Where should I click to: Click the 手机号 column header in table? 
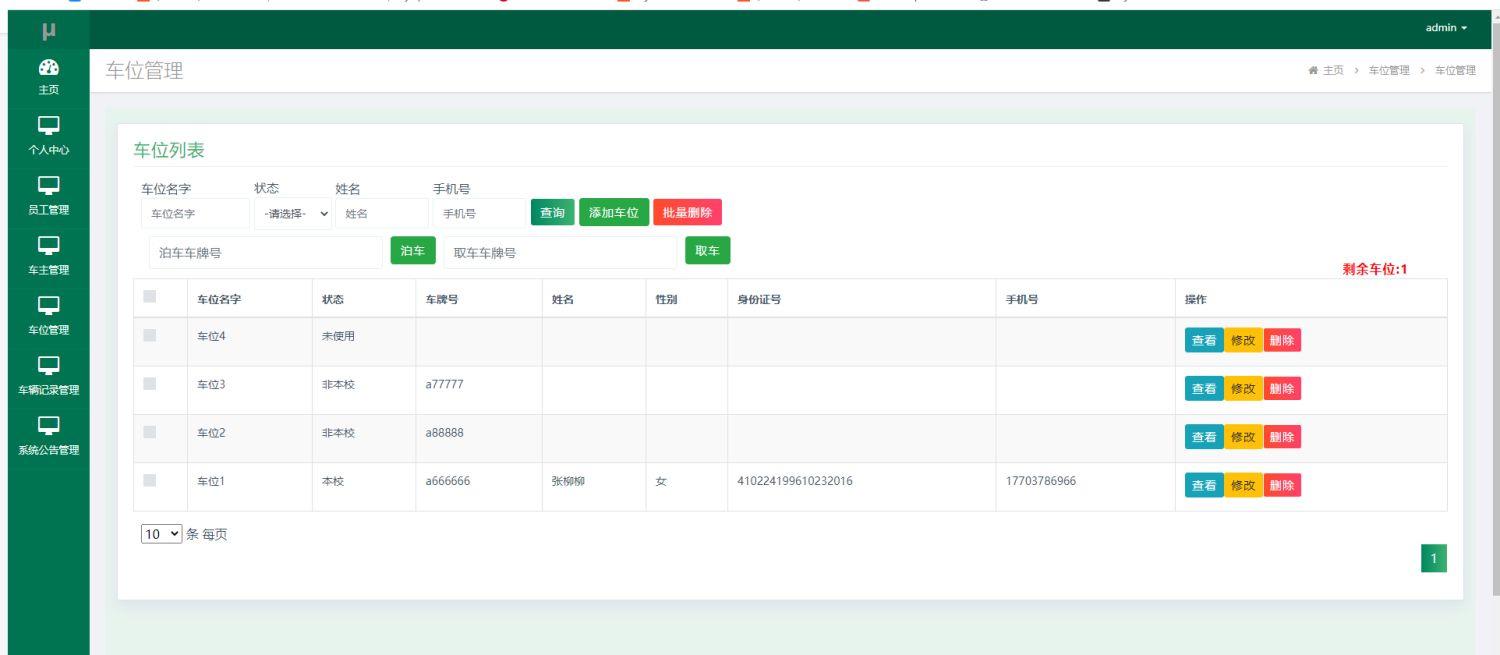click(1022, 299)
